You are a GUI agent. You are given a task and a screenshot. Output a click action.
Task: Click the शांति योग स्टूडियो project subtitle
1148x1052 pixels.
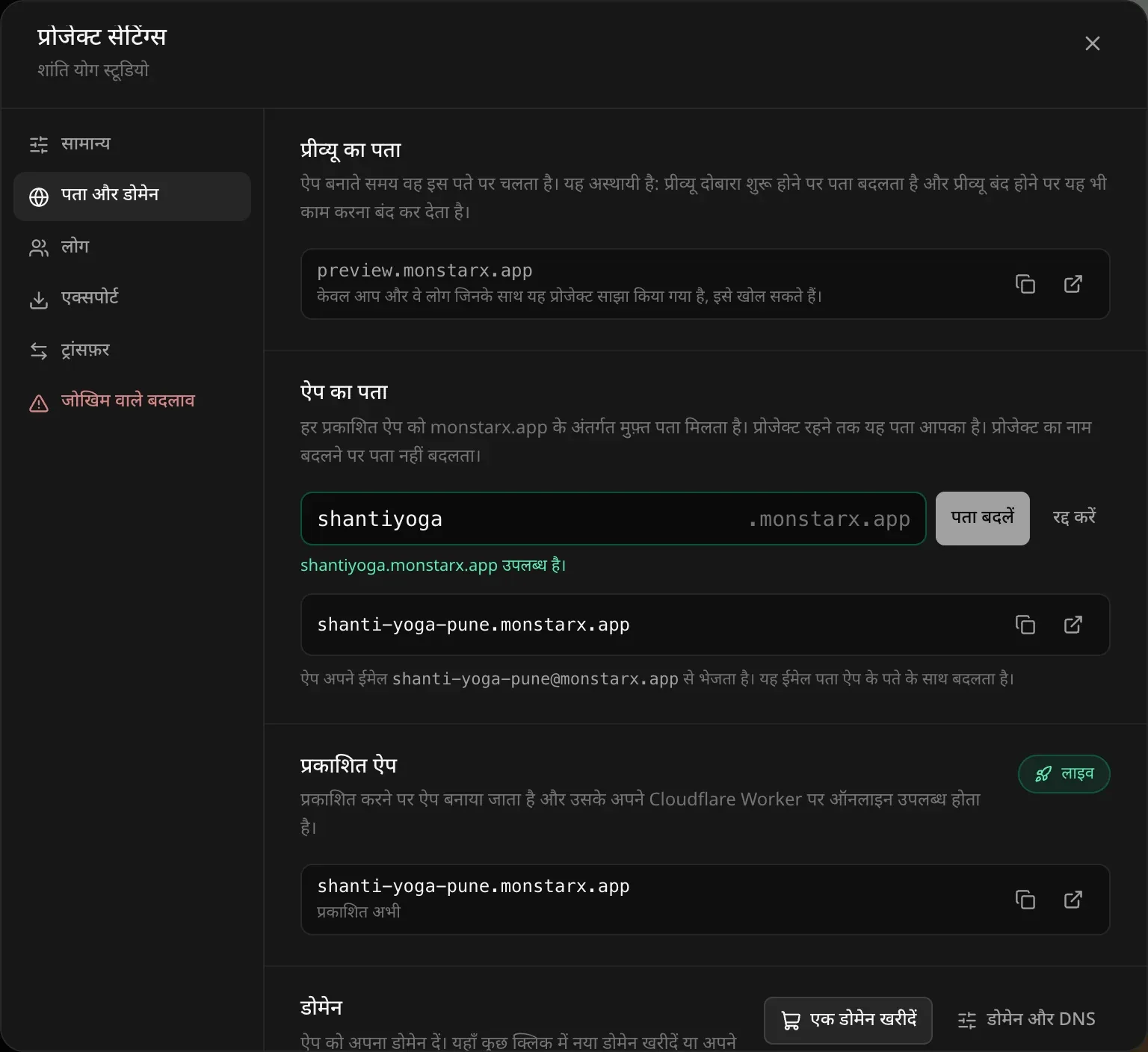coord(93,70)
